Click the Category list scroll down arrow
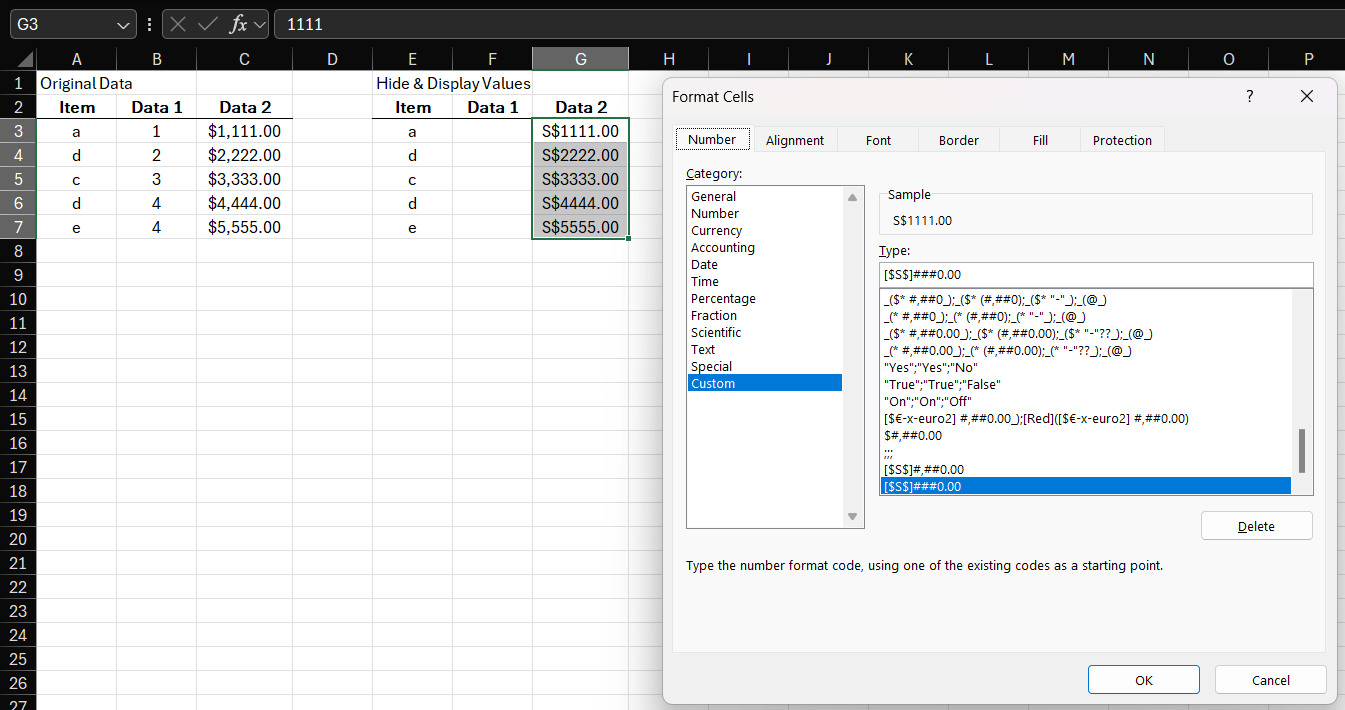The image size is (1345, 710). tap(853, 516)
